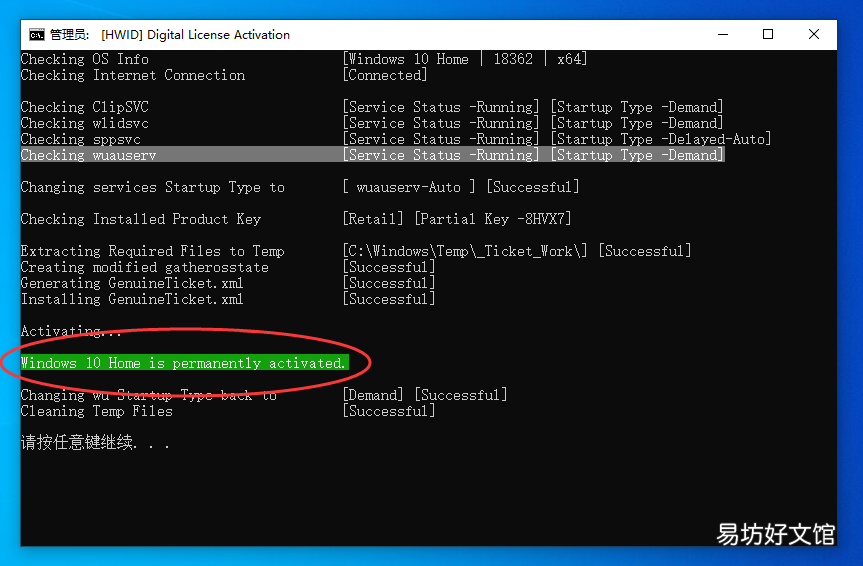Click the '[Retail]' channel value
The width and height of the screenshot is (863, 566).
click(373, 219)
